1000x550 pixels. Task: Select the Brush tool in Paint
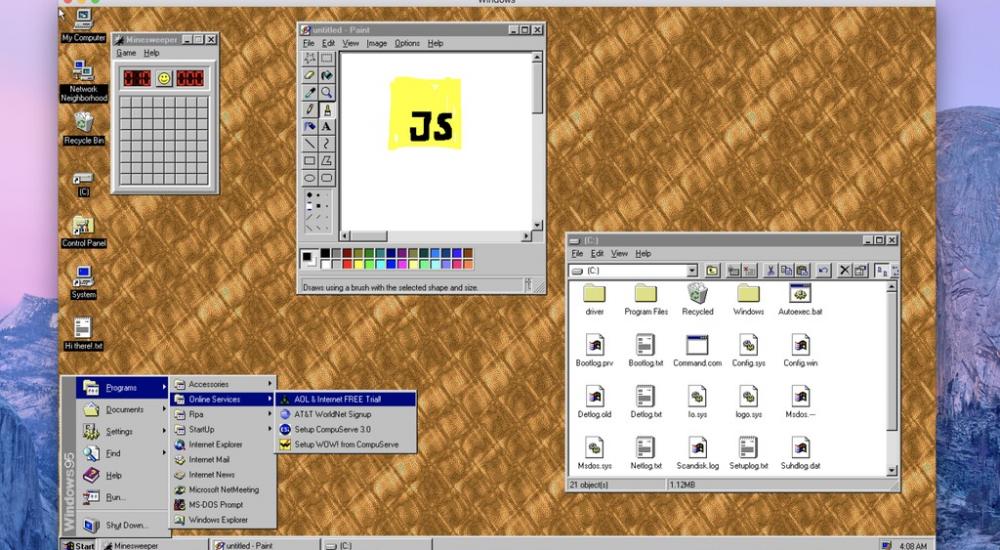(x=327, y=110)
